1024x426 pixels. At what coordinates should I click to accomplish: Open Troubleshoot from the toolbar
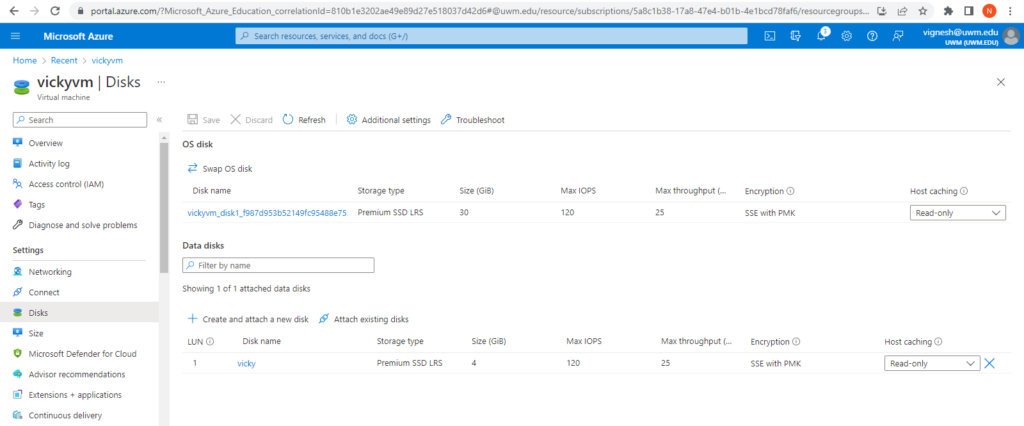coord(472,120)
